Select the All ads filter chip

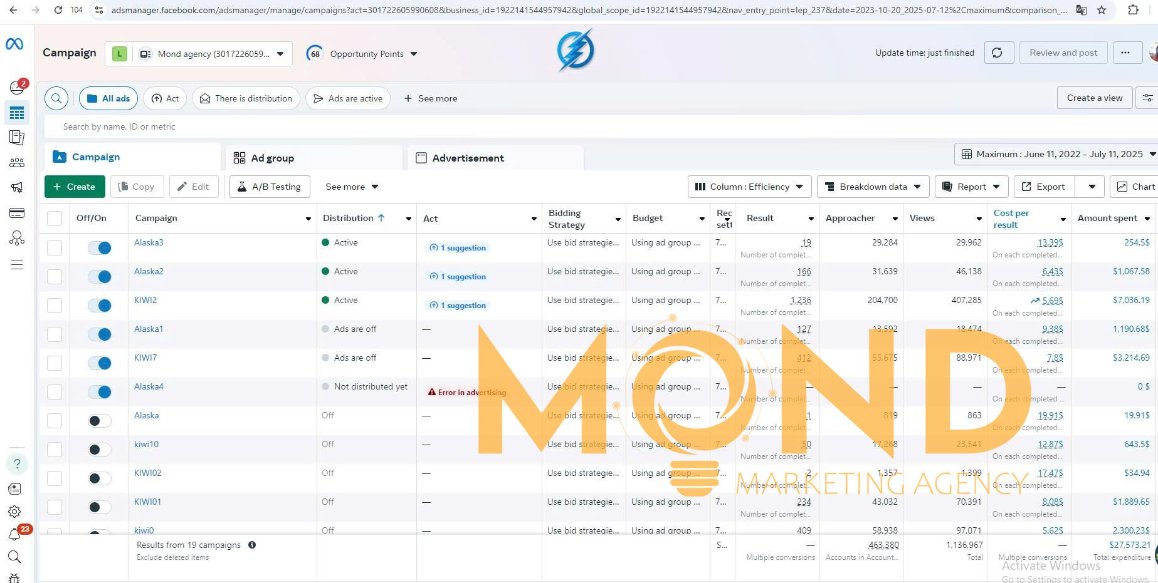109,98
